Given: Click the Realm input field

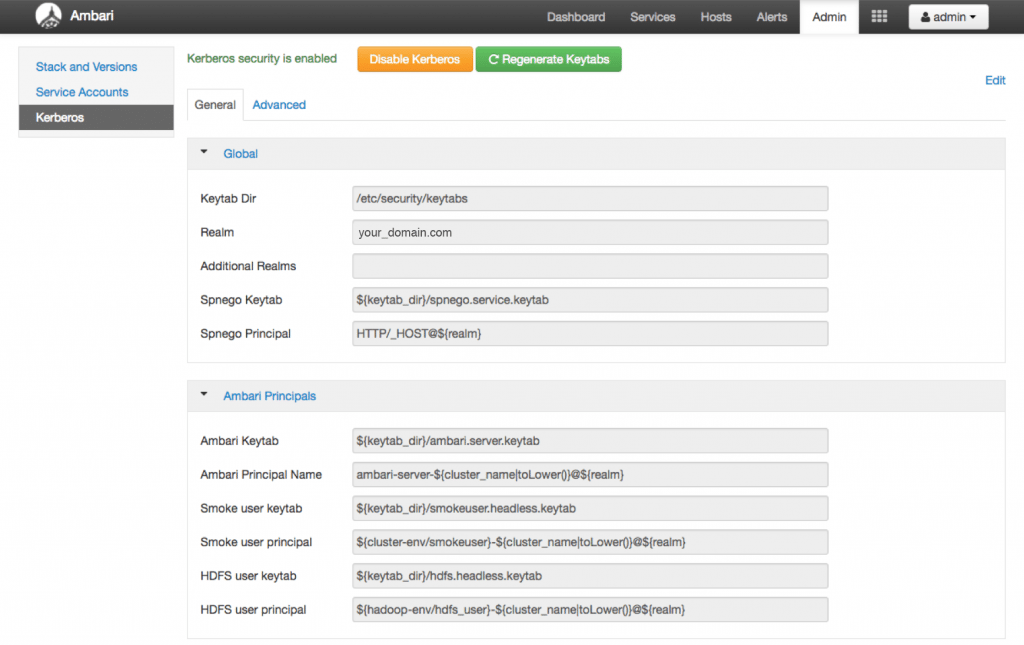Looking at the screenshot, I should [x=590, y=232].
